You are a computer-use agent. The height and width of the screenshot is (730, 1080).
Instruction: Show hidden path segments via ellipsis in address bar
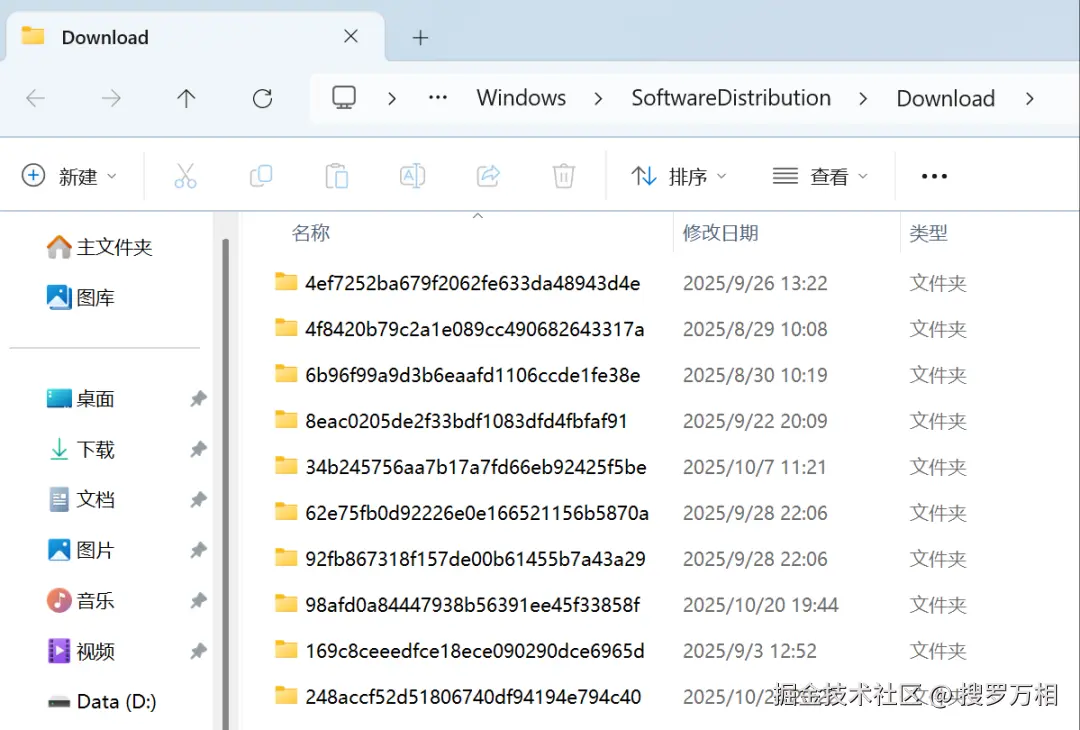click(x=437, y=98)
